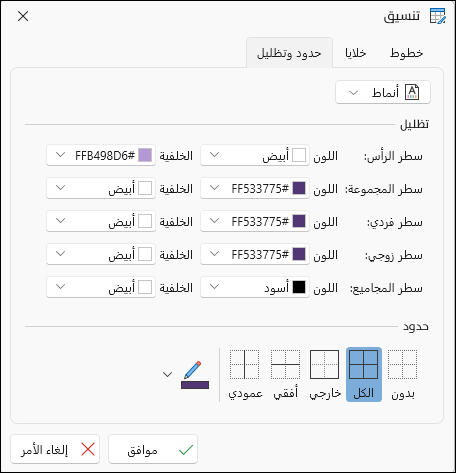This screenshot has width=456, height=473.
Task: Open the أنماط styles dropdown
Action: (383, 92)
